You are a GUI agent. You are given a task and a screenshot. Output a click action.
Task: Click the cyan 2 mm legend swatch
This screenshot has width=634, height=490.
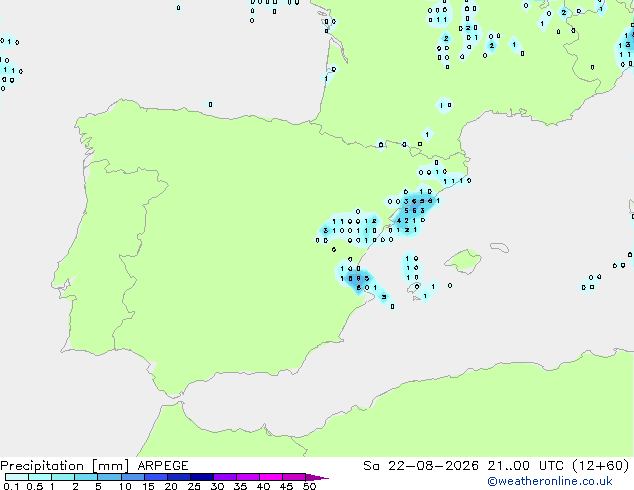(x=86, y=477)
